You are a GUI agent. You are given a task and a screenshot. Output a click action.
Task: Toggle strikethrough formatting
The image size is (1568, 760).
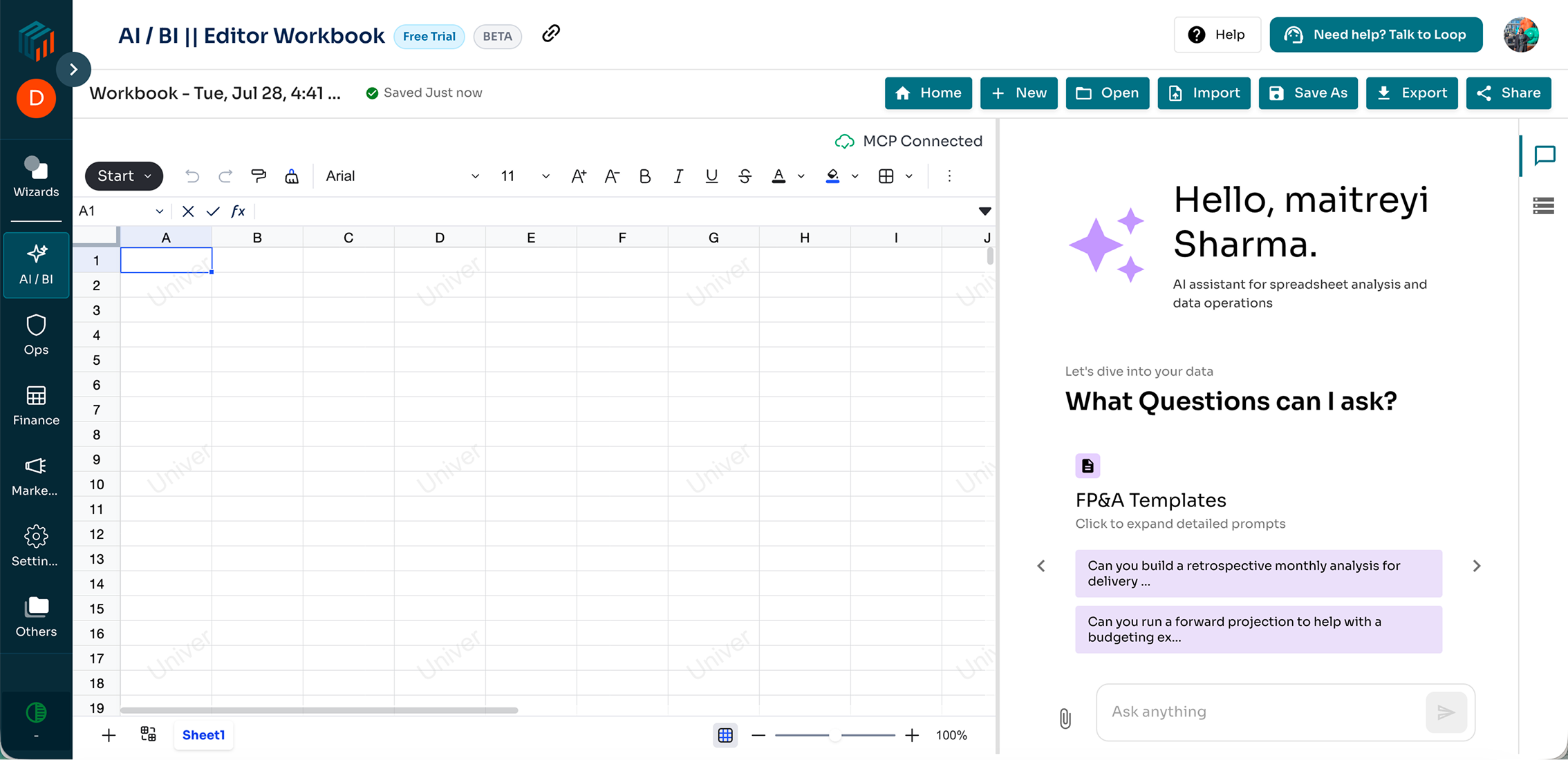745,176
